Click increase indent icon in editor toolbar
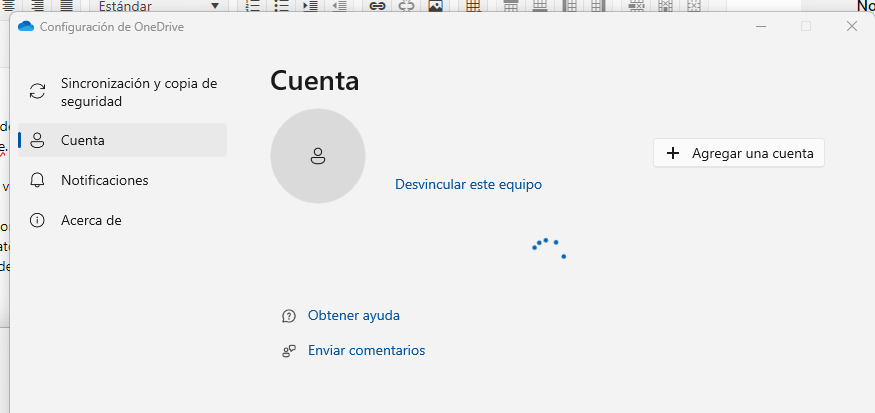The height and width of the screenshot is (413, 875). coord(310,6)
